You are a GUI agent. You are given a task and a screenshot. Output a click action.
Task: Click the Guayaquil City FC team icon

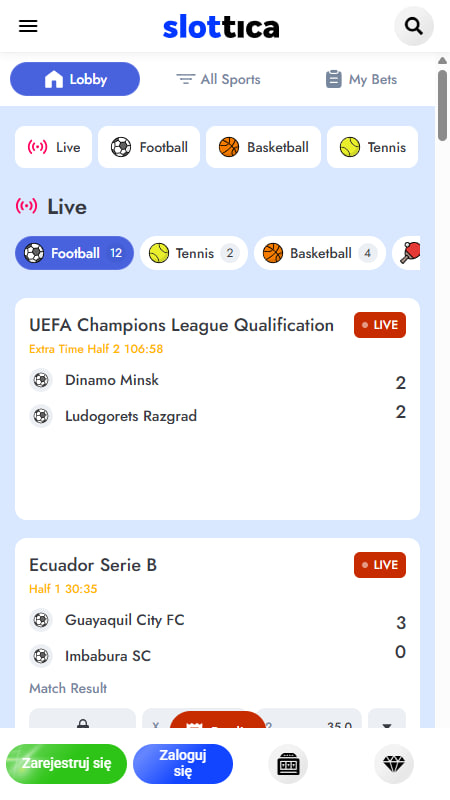coord(41,620)
